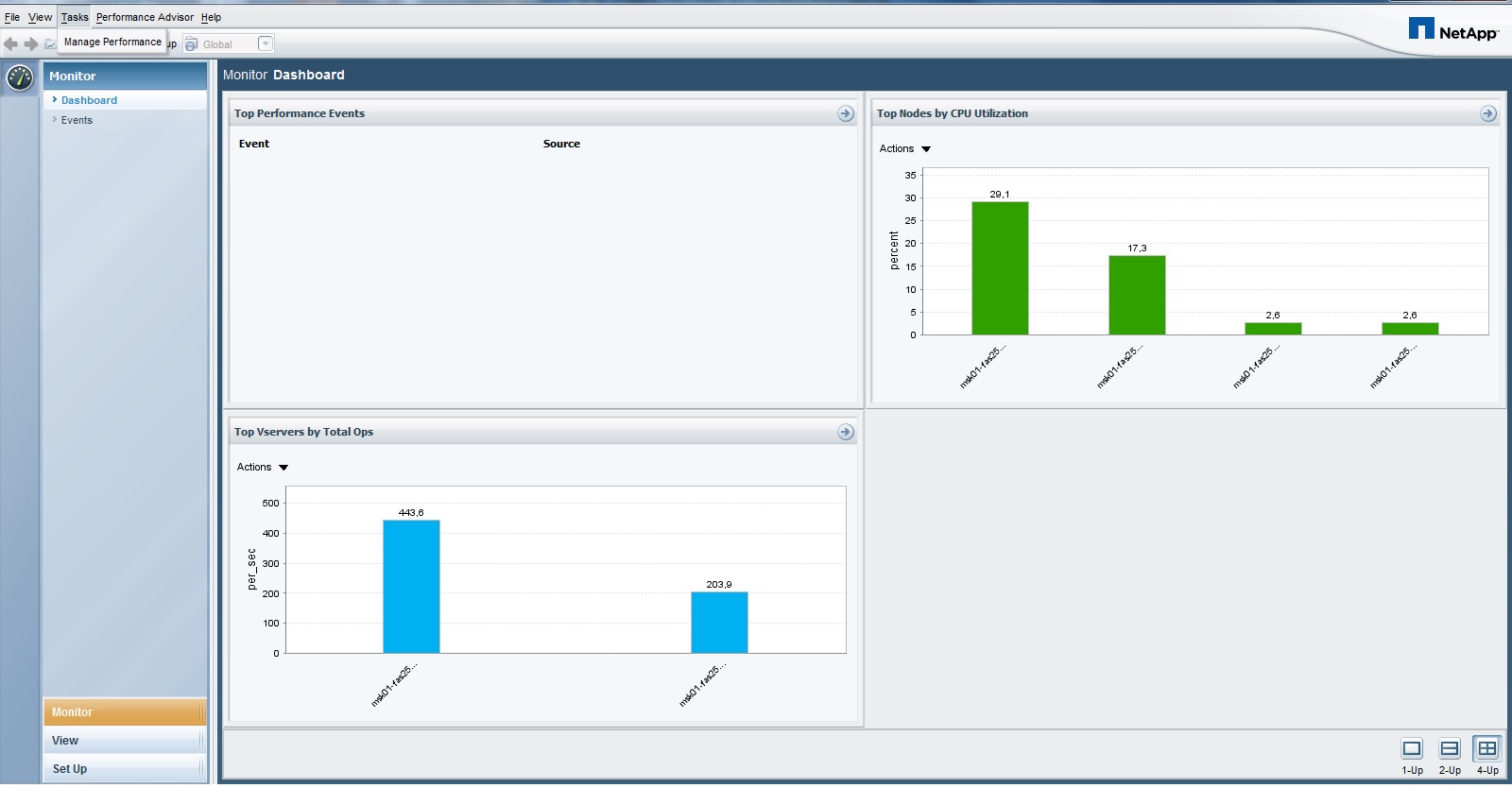Select Manage Performance menu entry
Screen dimensions: 1512x805
(112, 42)
